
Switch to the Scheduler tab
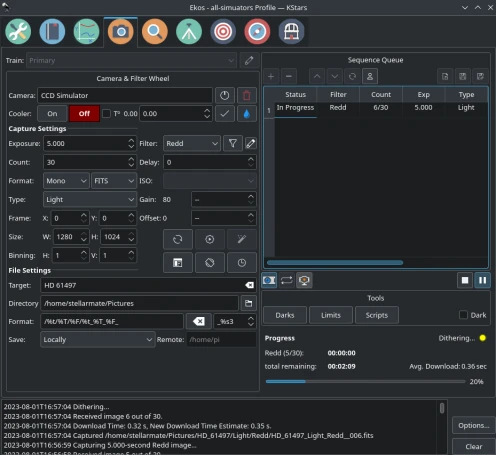(x=52, y=32)
